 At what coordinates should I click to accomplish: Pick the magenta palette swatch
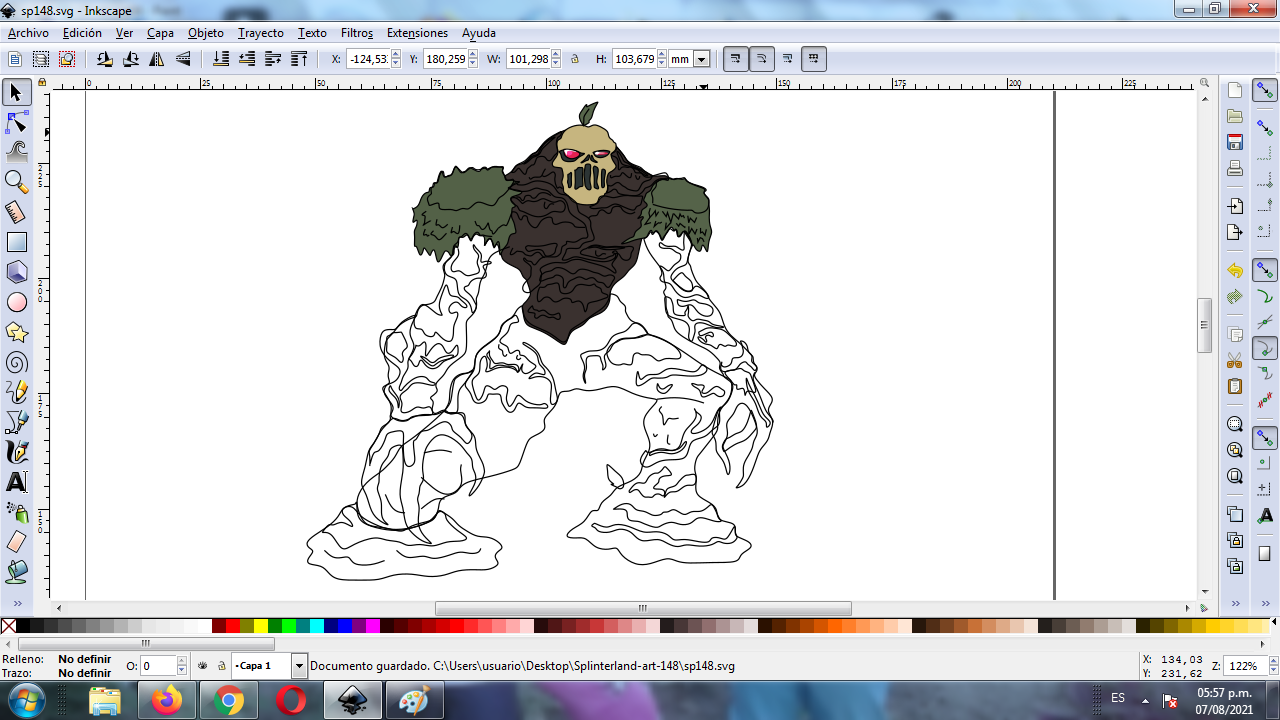(x=372, y=626)
